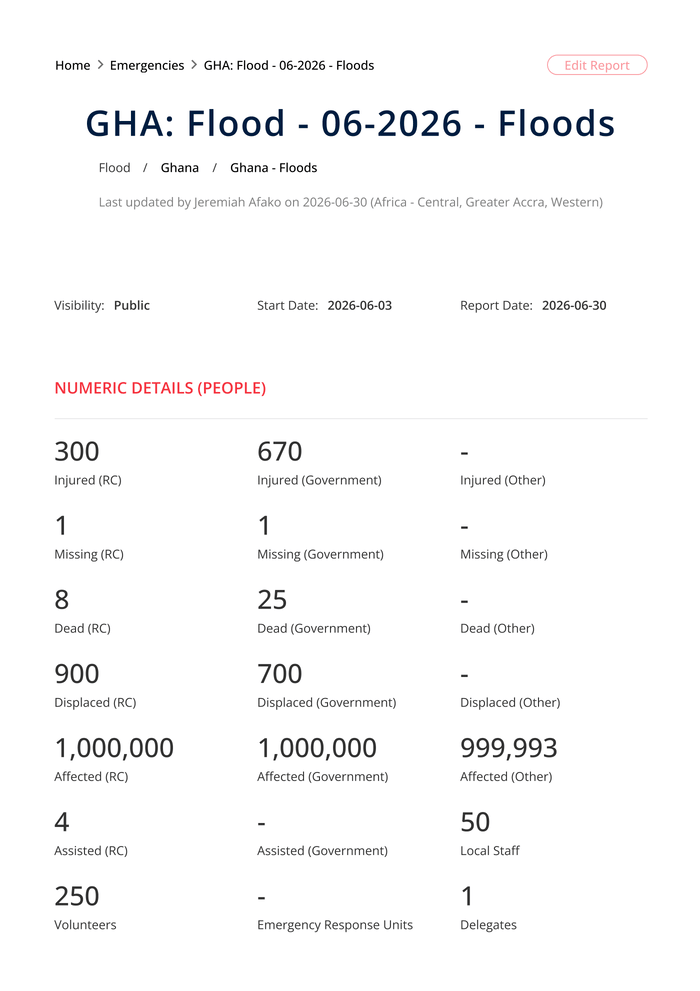Click the 50 Local Staff value
Image resolution: width=700 pixels, height=991 pixels.
(x=475, y=822)
